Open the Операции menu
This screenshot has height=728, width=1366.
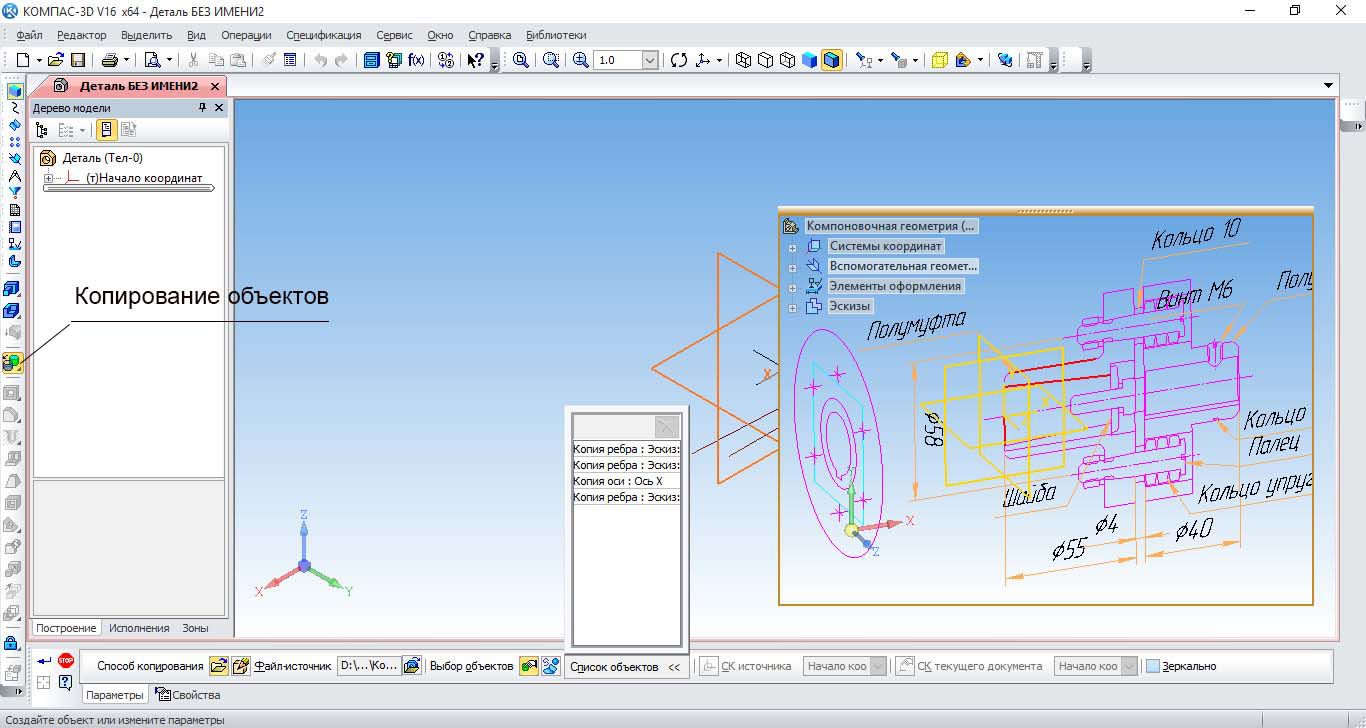246,35
